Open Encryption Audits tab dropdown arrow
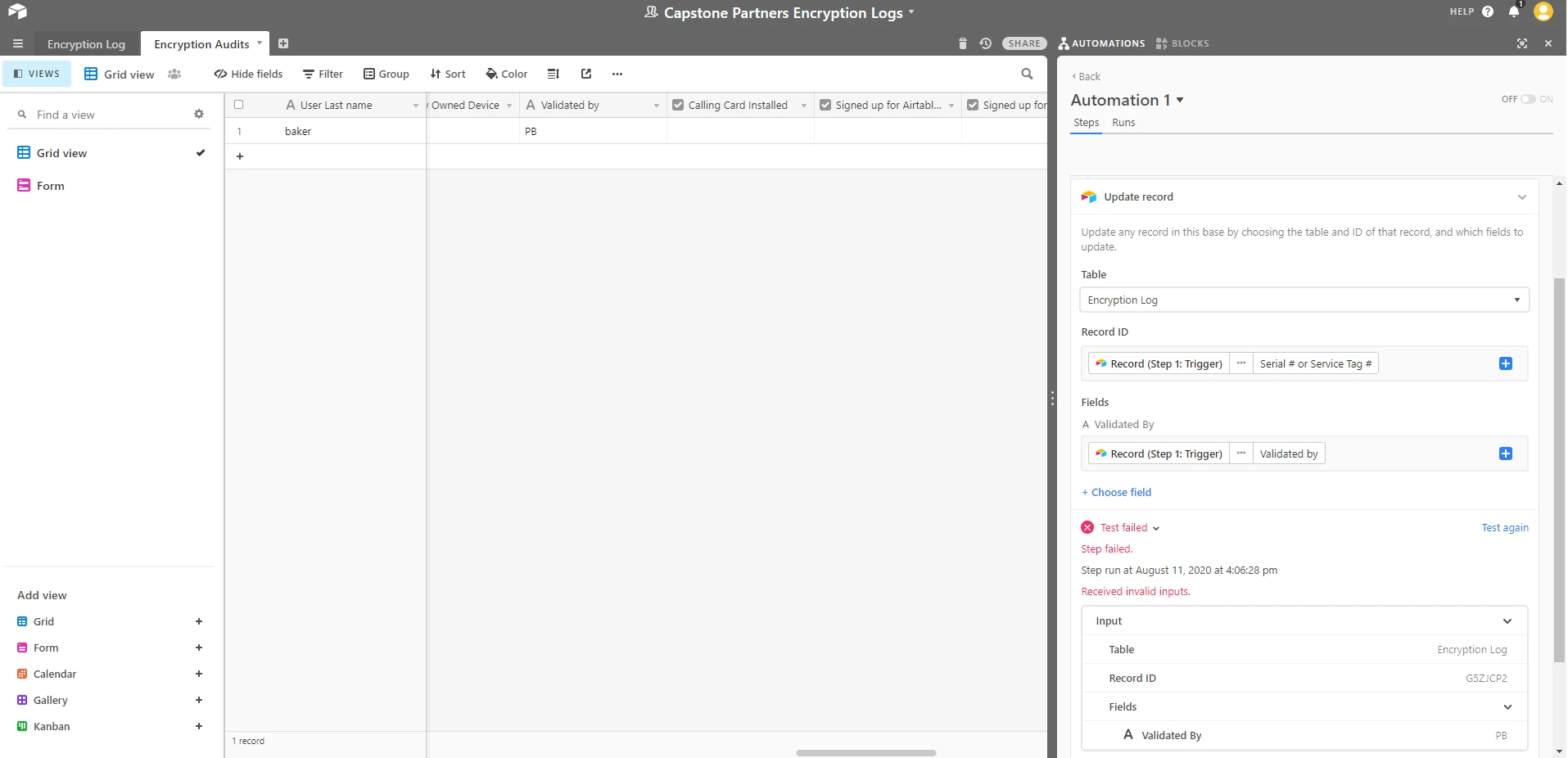 (x=260, y=43)
